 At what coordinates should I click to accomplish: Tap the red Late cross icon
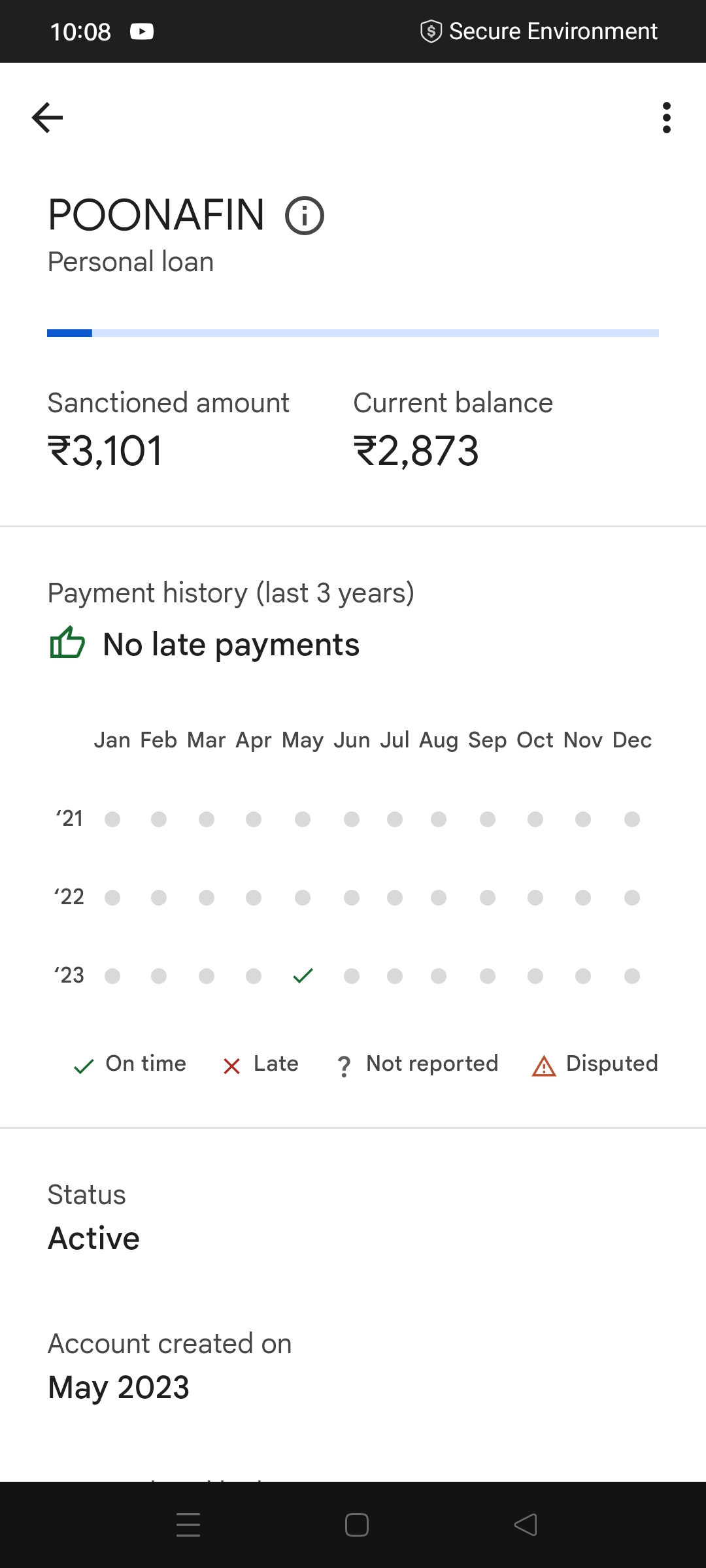231,1066
